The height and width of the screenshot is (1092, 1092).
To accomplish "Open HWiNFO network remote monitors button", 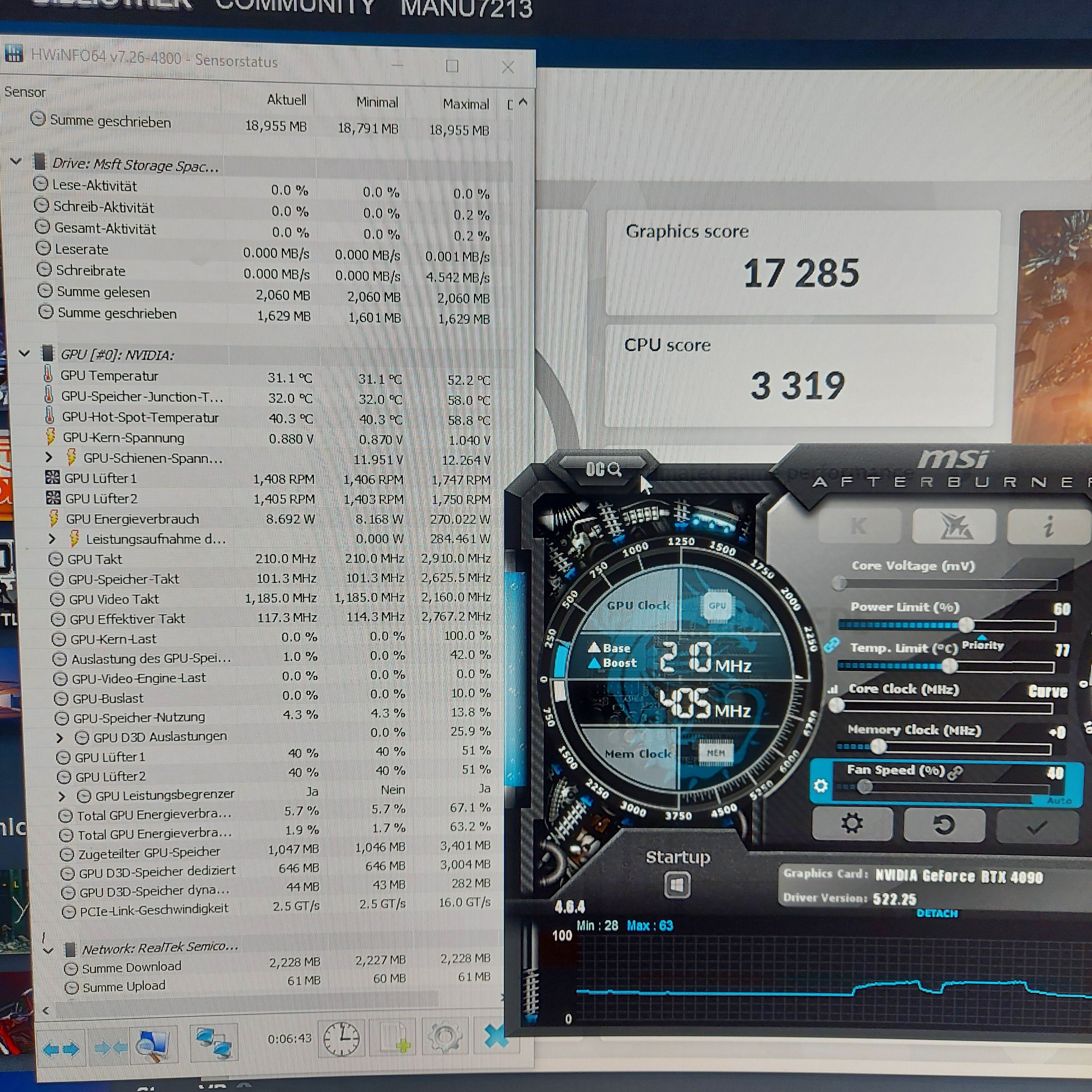I will click(214, 1043).
